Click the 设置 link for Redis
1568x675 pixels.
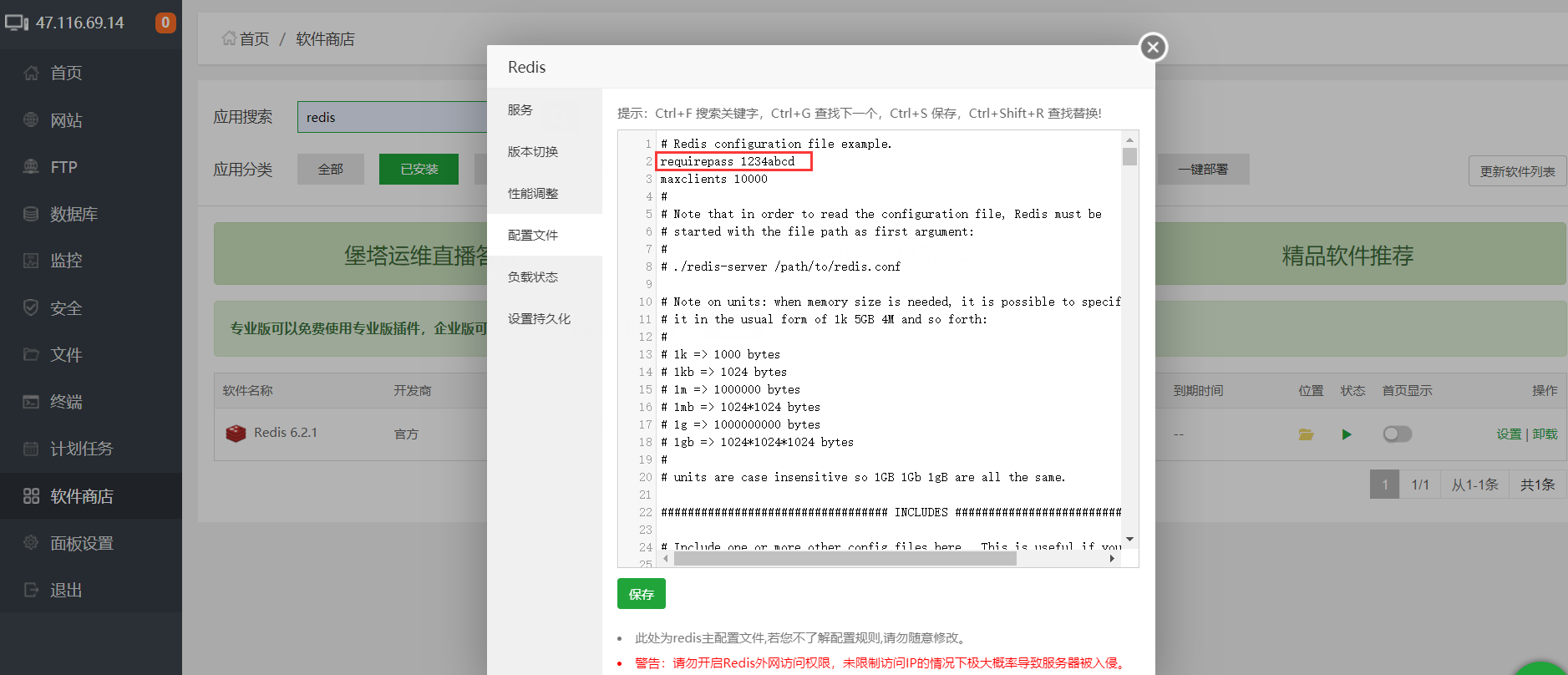1509,434
